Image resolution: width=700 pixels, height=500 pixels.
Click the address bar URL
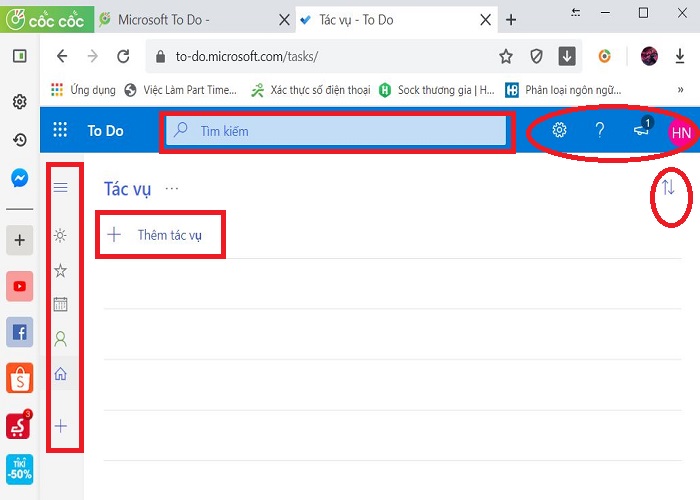pos(246,57)
